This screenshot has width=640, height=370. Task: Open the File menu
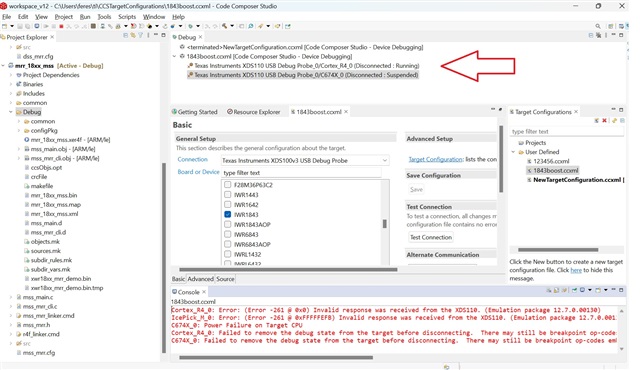[x=7, y=17]
